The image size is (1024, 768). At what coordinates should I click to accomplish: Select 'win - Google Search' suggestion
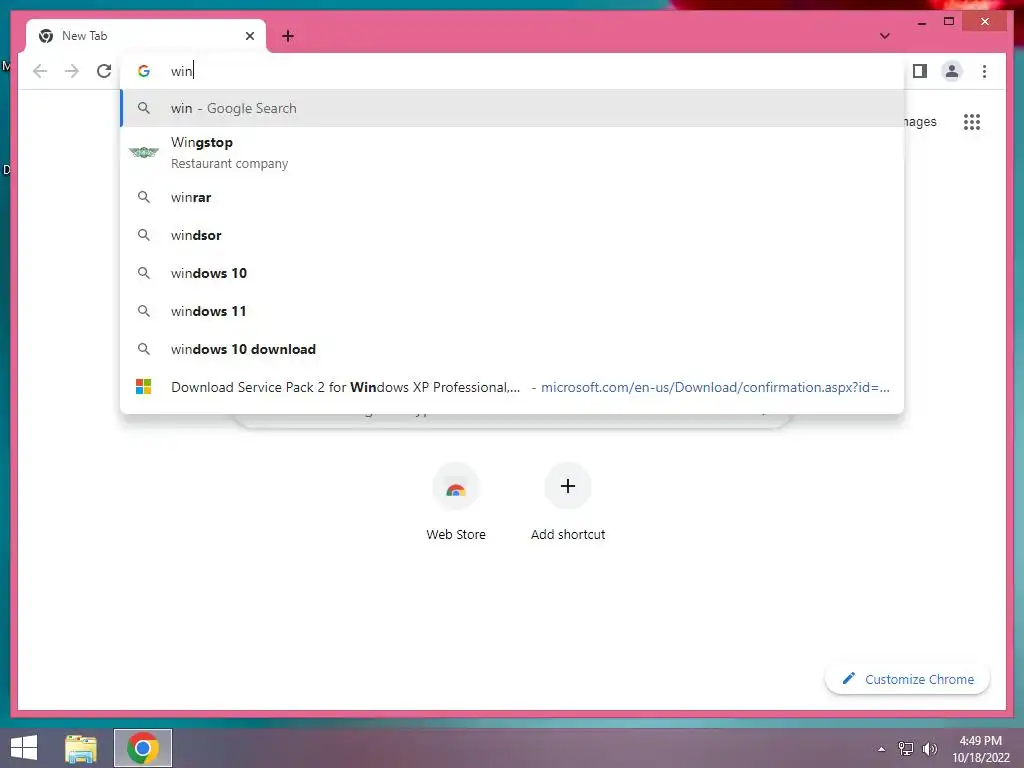tap(513, 108)
